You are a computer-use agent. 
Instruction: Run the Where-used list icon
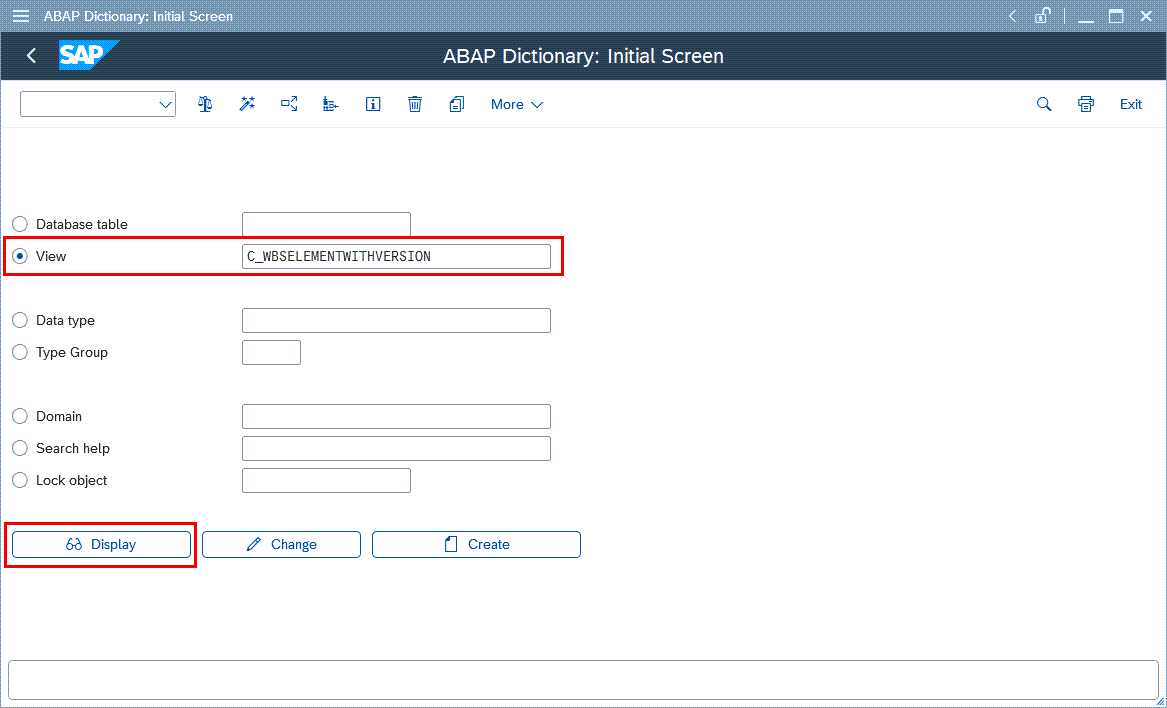288,104
